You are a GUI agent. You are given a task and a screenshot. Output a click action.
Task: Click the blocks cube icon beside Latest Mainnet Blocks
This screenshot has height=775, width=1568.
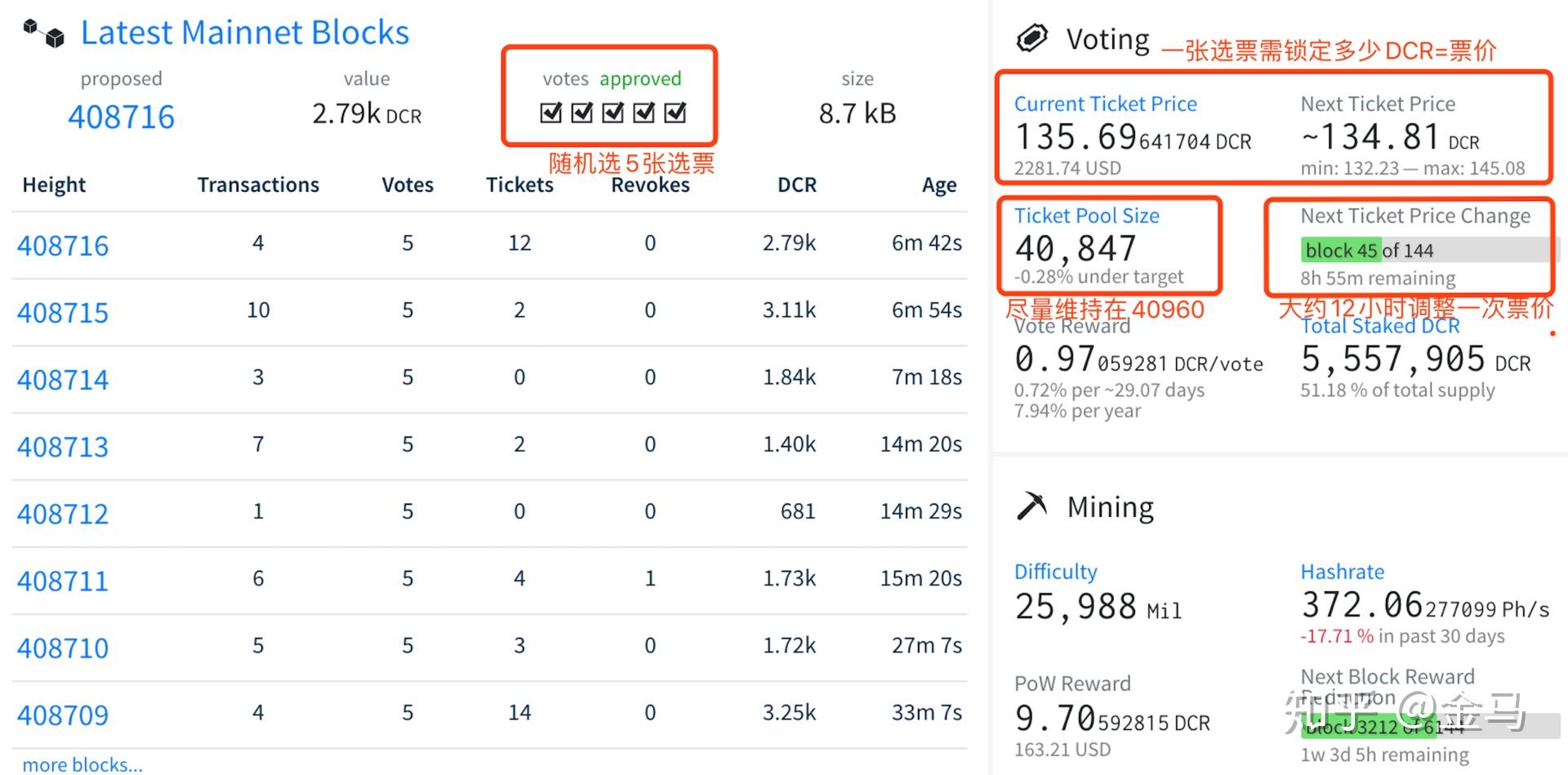tap(43, 33)
